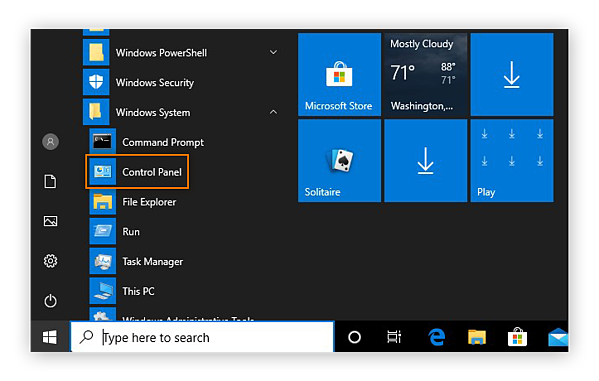The width and height of the screenshot is (599, 381).
Task: Select the File Explorer label
Action: coord(149,202)
